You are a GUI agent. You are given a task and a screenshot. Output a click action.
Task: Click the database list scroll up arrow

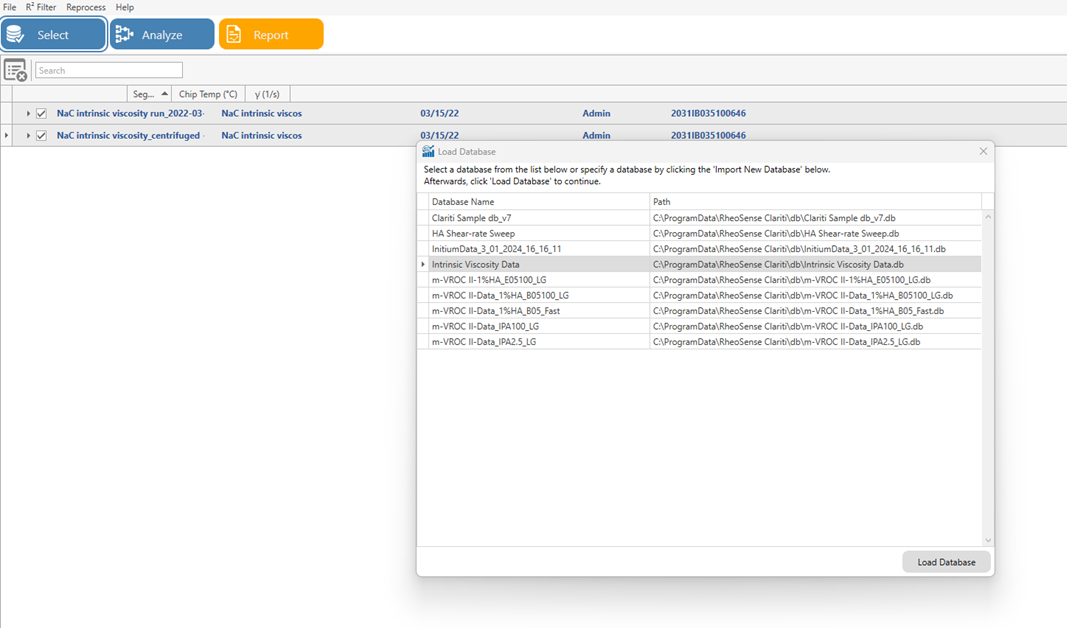[x=988, y=217]
